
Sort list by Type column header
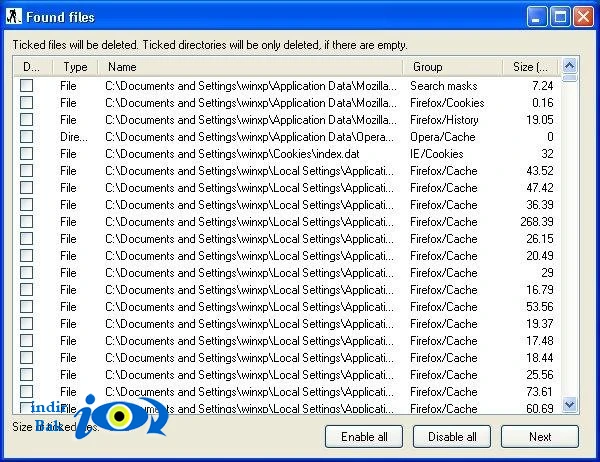pyautogui.click(x=75, y=67)
